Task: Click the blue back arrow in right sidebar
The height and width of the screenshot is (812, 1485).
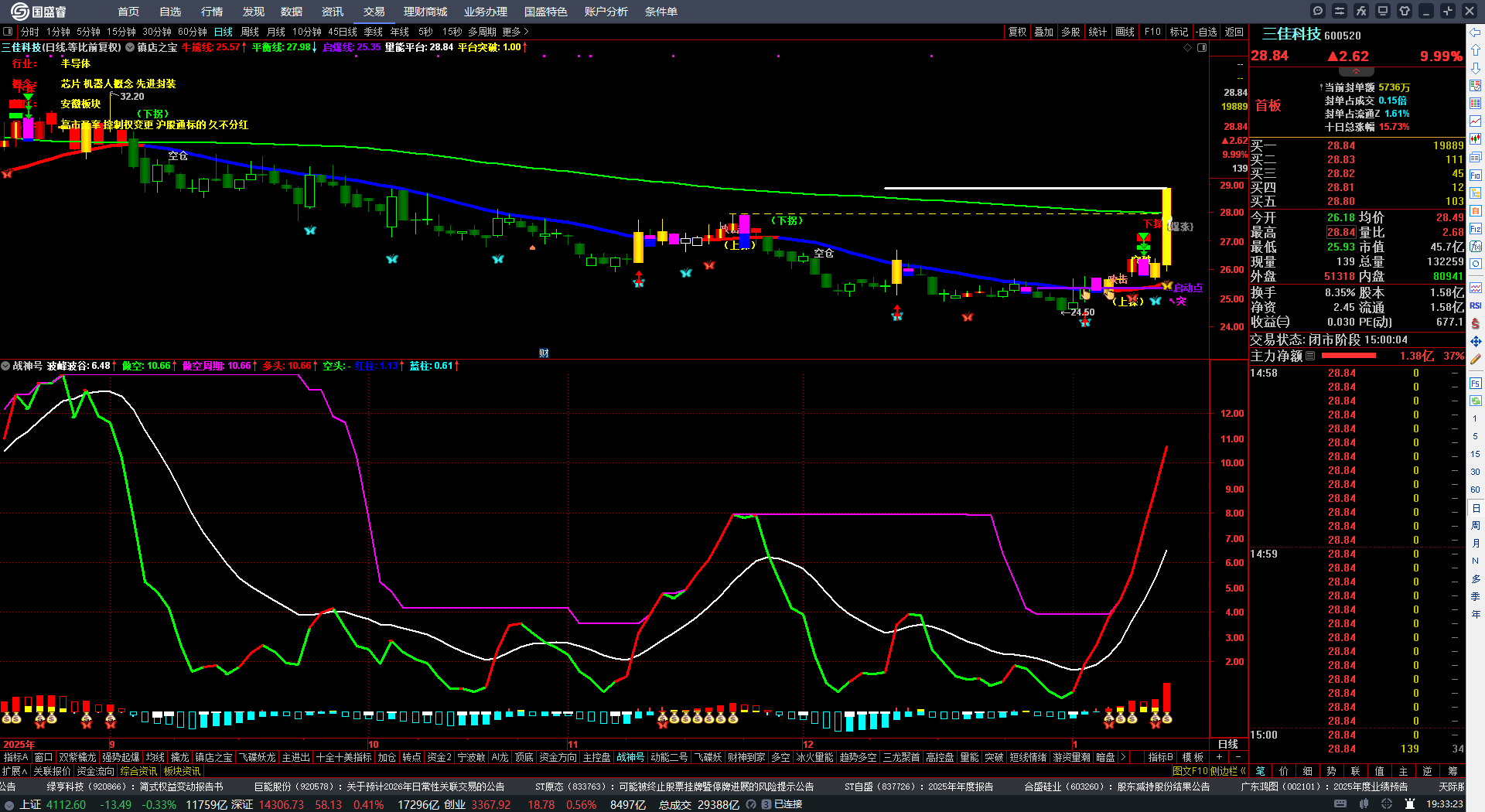Action: coord(1475,32)
